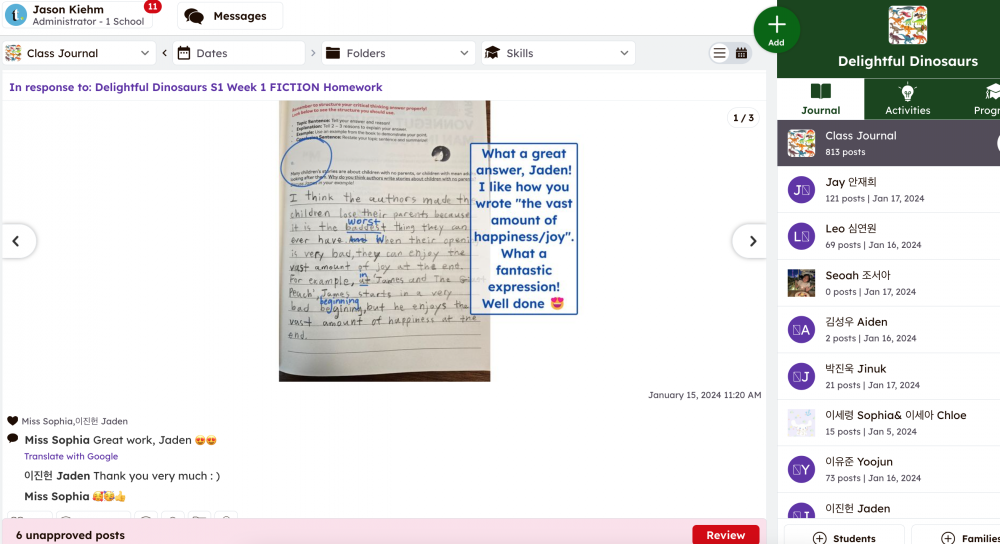Viewport: 1000px width, 544px height.
Task: Click Jay's purple avatar icon
Action: (x=801, y=189)
